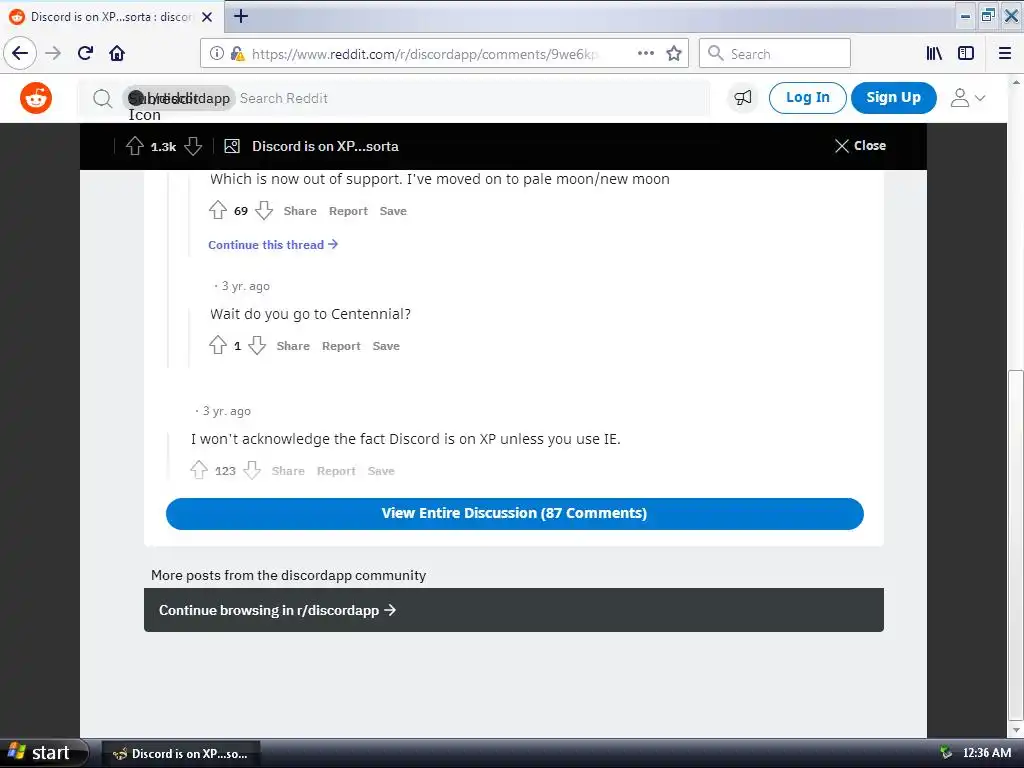Click the Log In button
This screenshot has width=1024, height=768.
click(807, 98)
